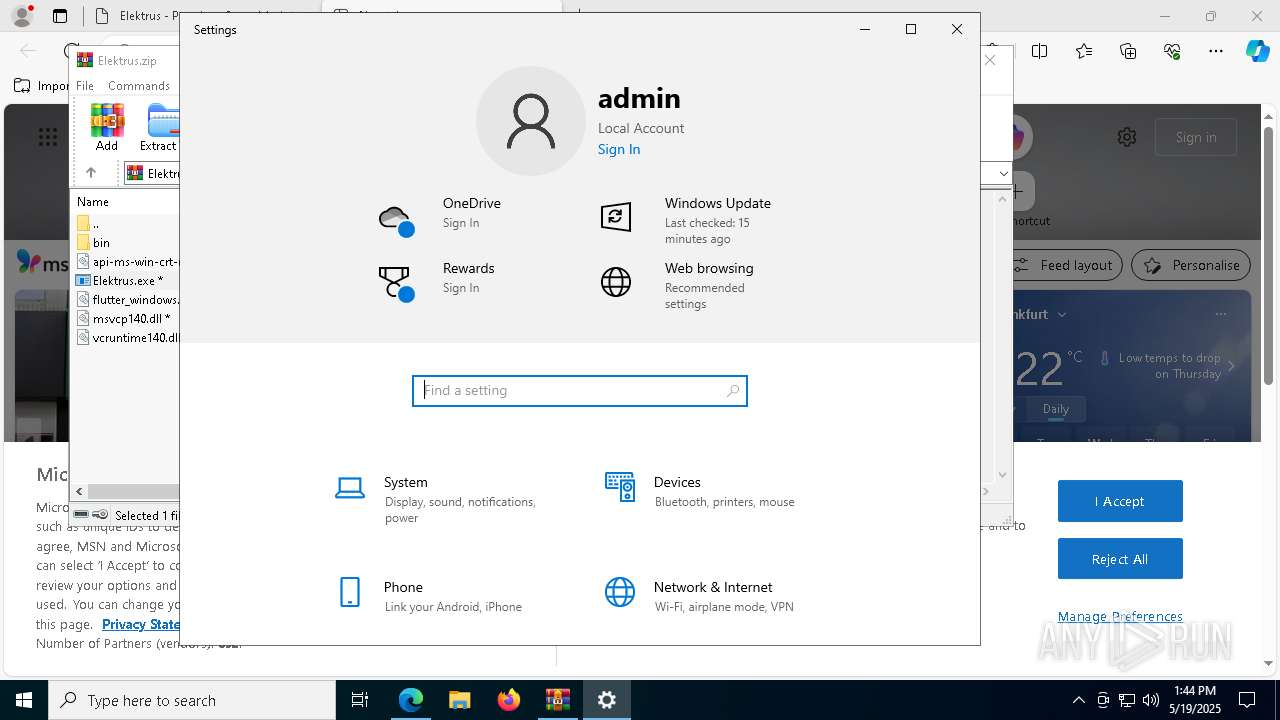Screen dimensions: 1280x720
Task: Expand the WinRAR address bar dropdown
Action: pyautogui.click(x=1003, y=174)
